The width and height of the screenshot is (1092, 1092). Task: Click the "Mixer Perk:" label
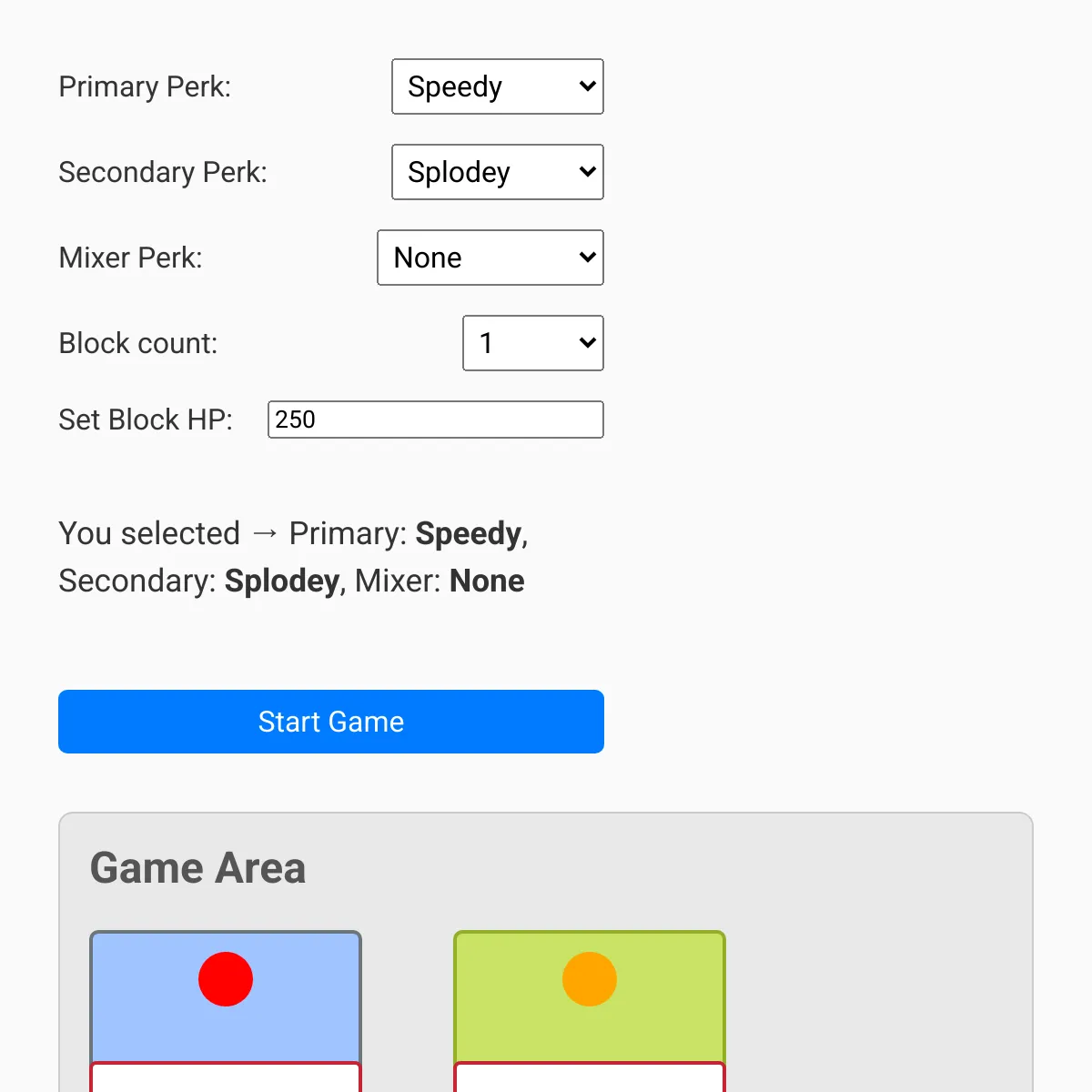(x=130, y=258)
